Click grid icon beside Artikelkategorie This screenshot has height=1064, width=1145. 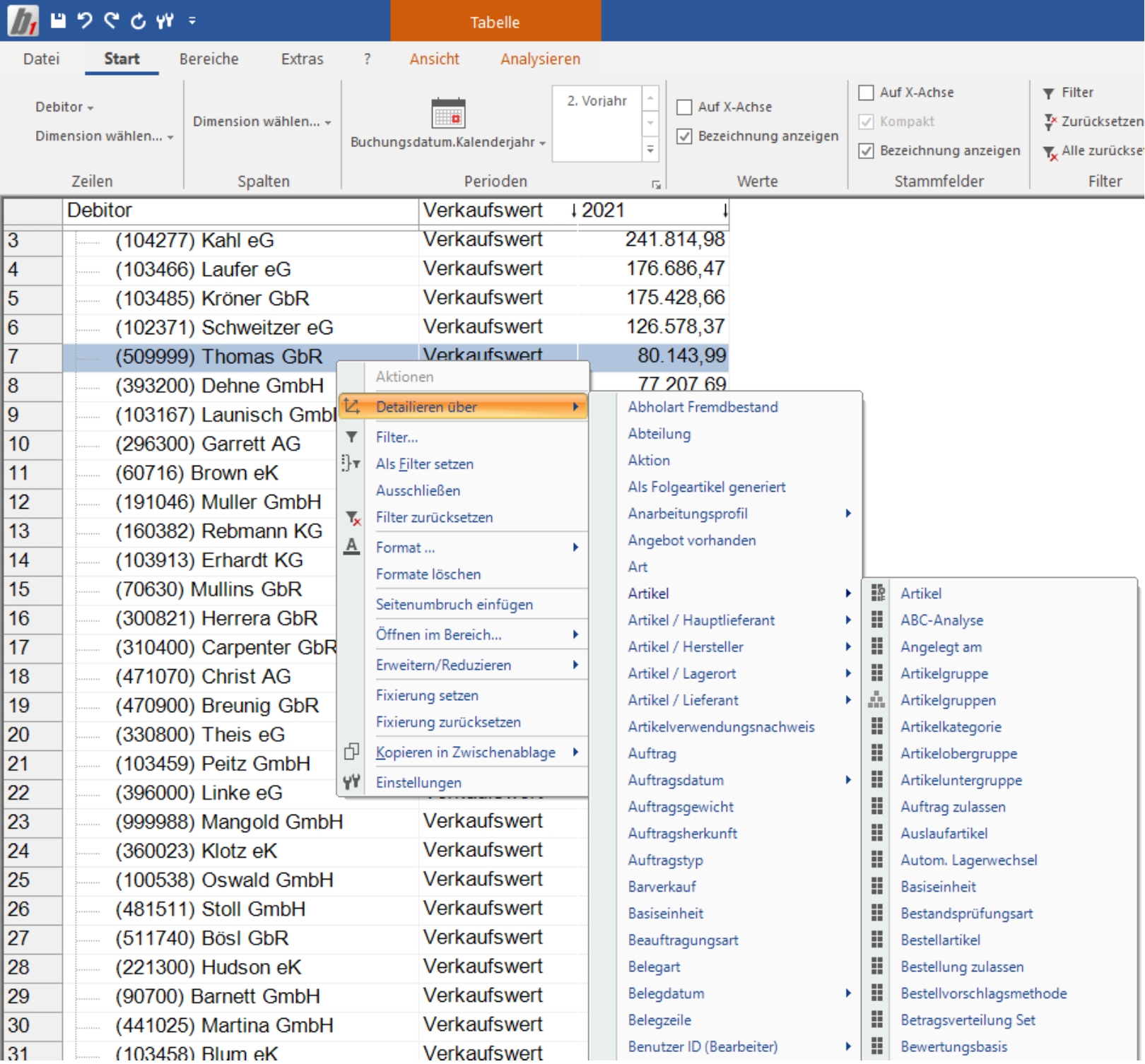pyautogui.click(x=879, y=728)
